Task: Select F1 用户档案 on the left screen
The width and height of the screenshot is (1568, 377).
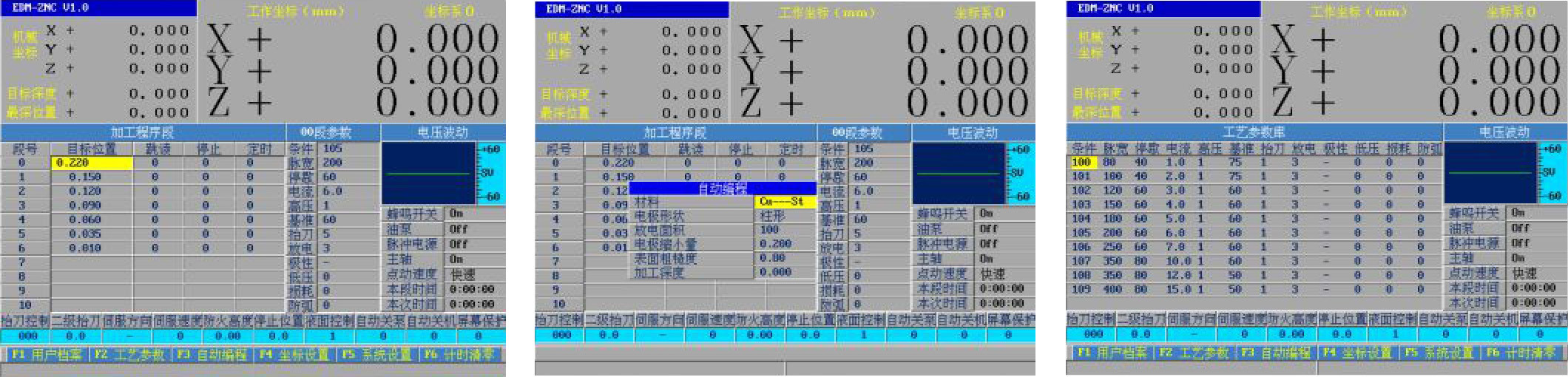Action: click(47, 355)
